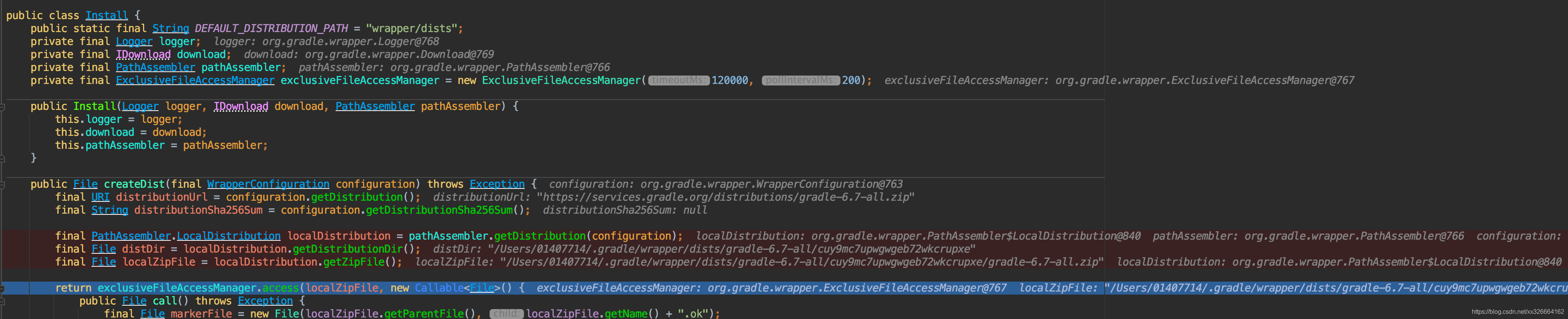Click the access method call on the return line
This screenshot has width=1568, height=319.
281,288
